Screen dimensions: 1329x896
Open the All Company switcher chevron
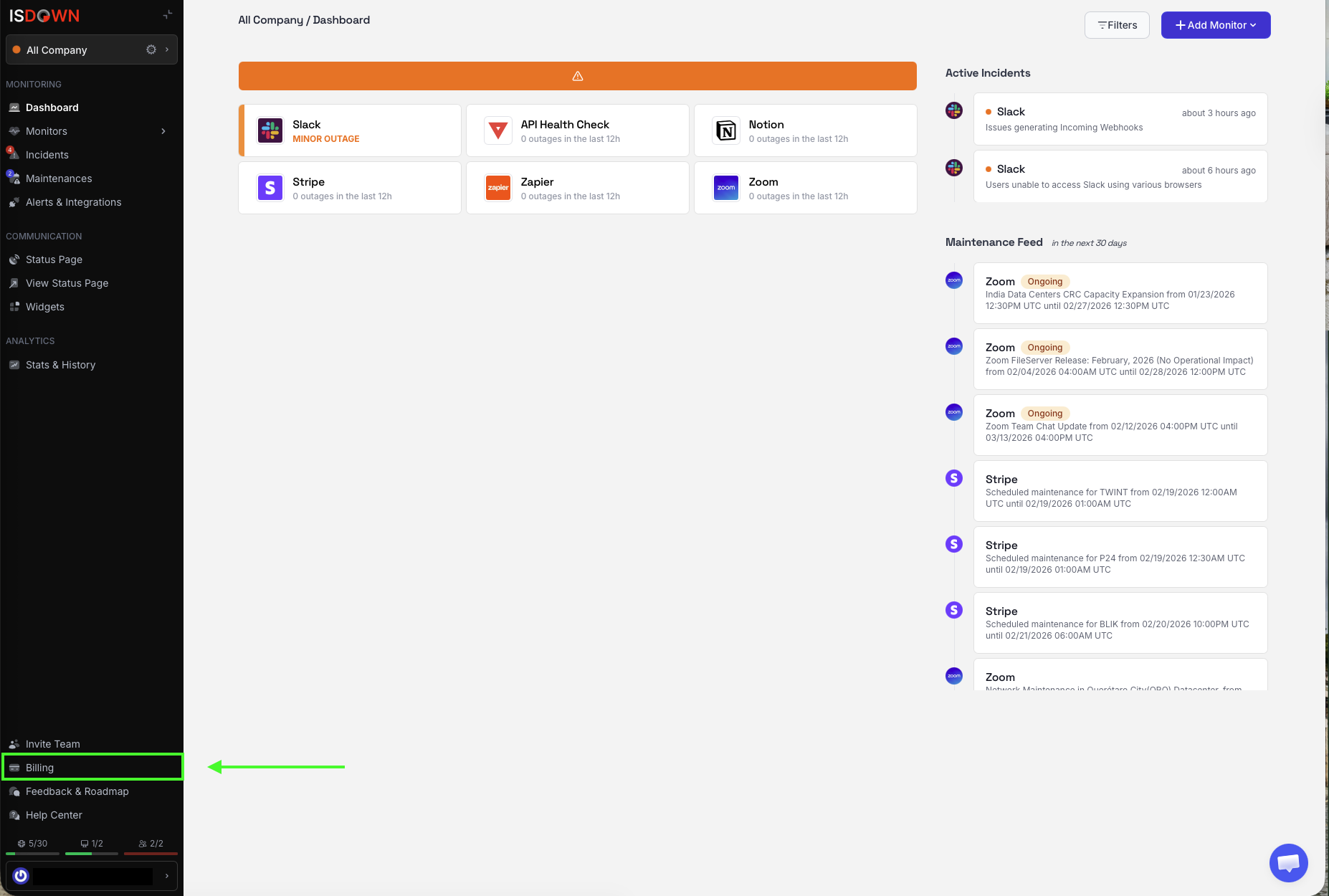[x=167, y=49]
